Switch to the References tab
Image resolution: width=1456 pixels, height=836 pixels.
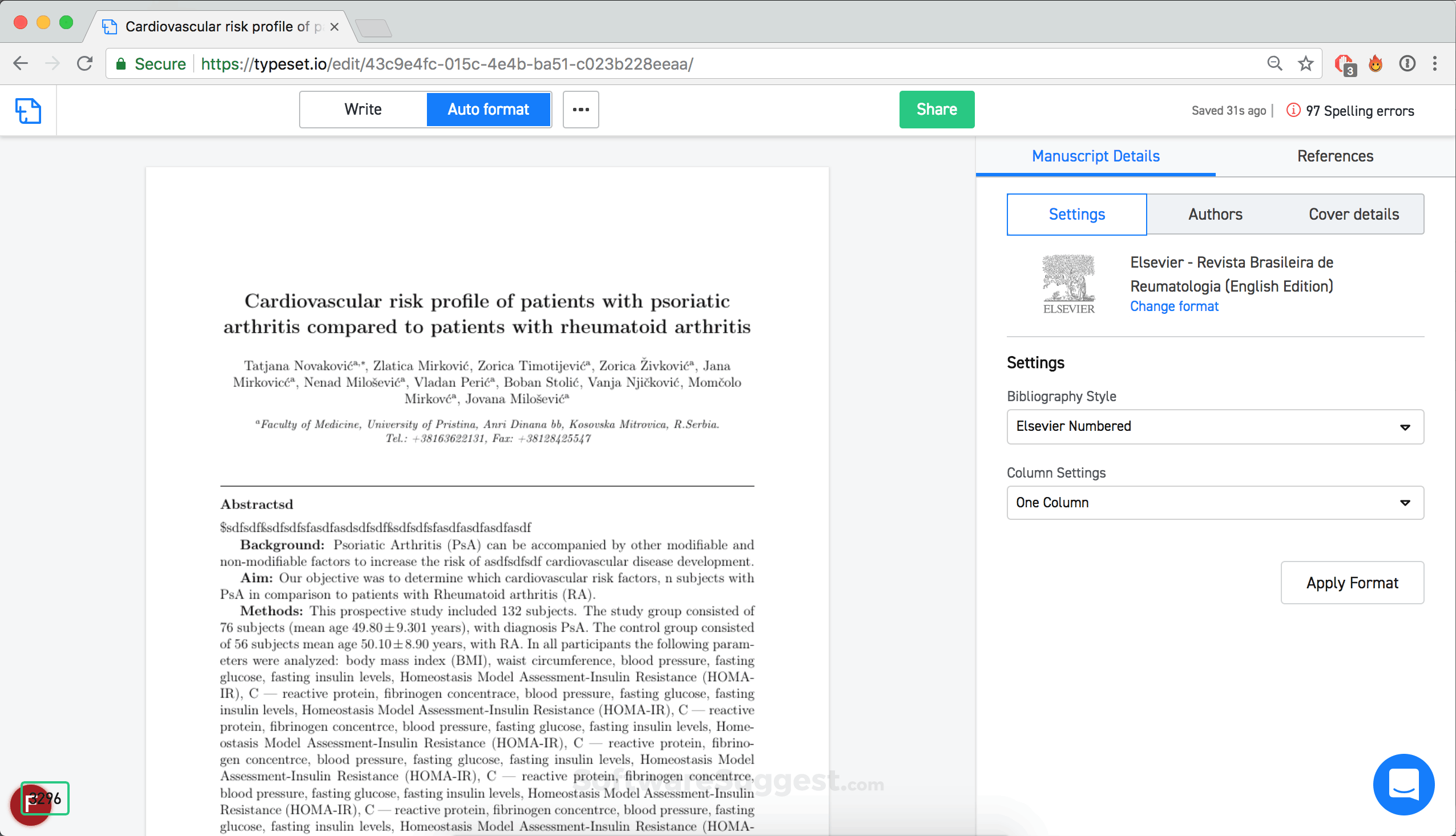(x=1335, y=156)
